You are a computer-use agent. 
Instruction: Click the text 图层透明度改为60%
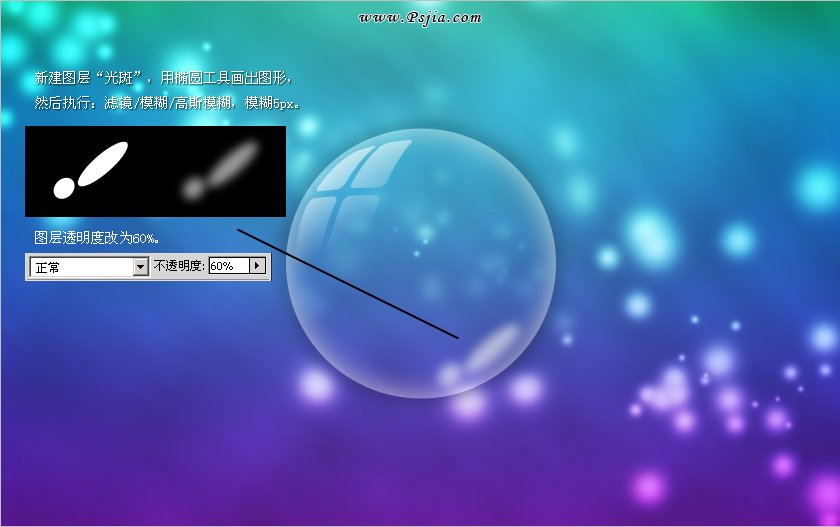click(97, 238)
